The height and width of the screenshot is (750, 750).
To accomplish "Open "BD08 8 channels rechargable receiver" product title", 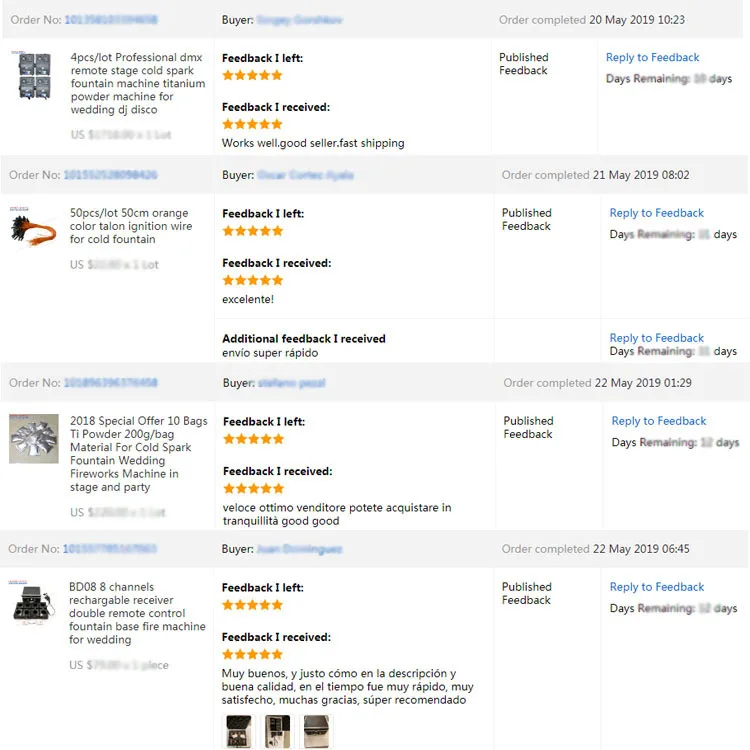I will [x=137, y=613].
